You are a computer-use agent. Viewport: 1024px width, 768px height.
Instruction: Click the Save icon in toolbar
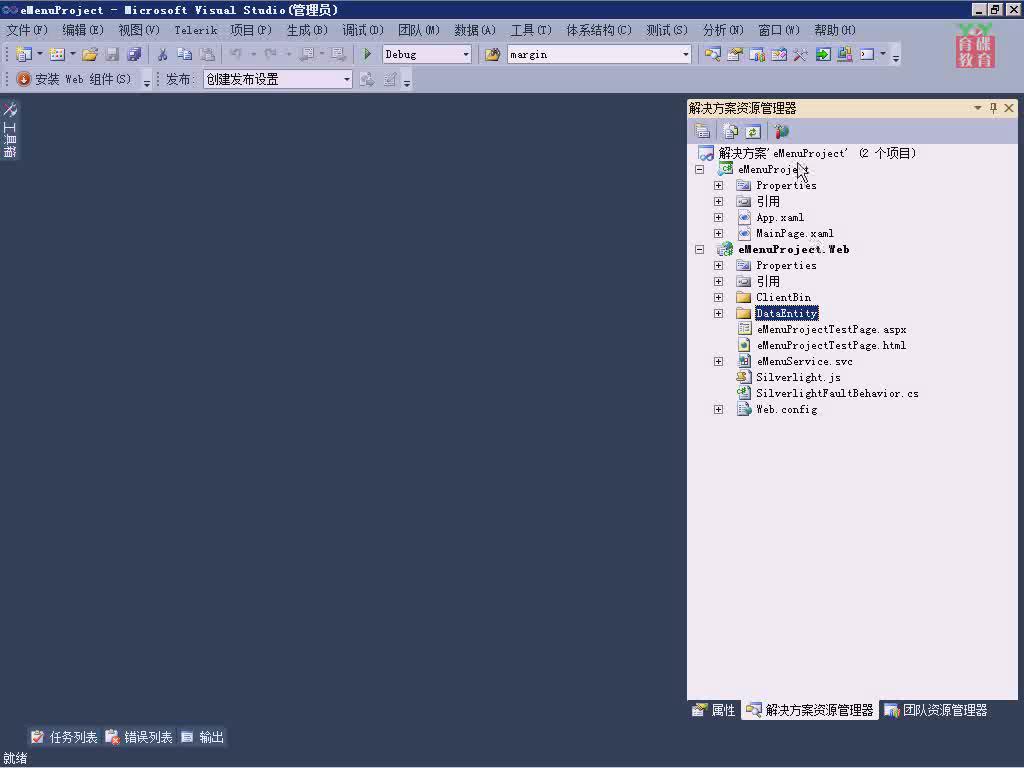coord(112,54)
